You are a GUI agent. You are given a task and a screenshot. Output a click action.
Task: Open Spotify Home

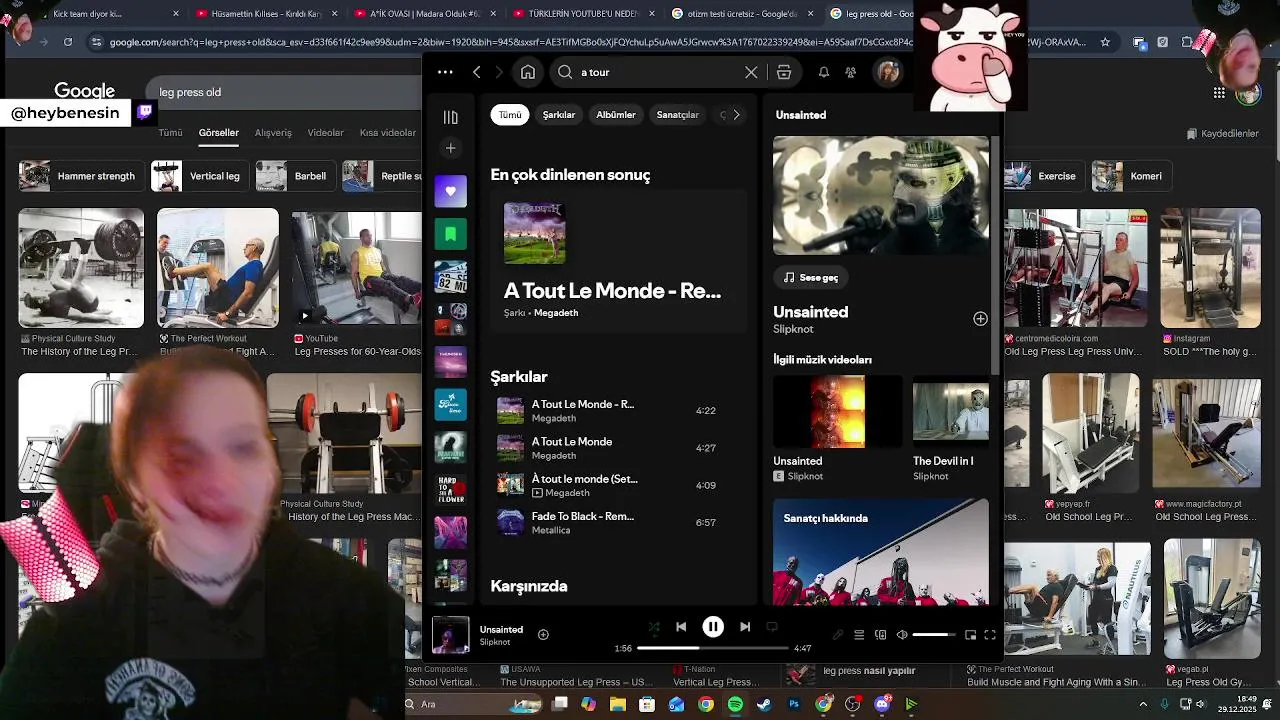tap(528, 72)
